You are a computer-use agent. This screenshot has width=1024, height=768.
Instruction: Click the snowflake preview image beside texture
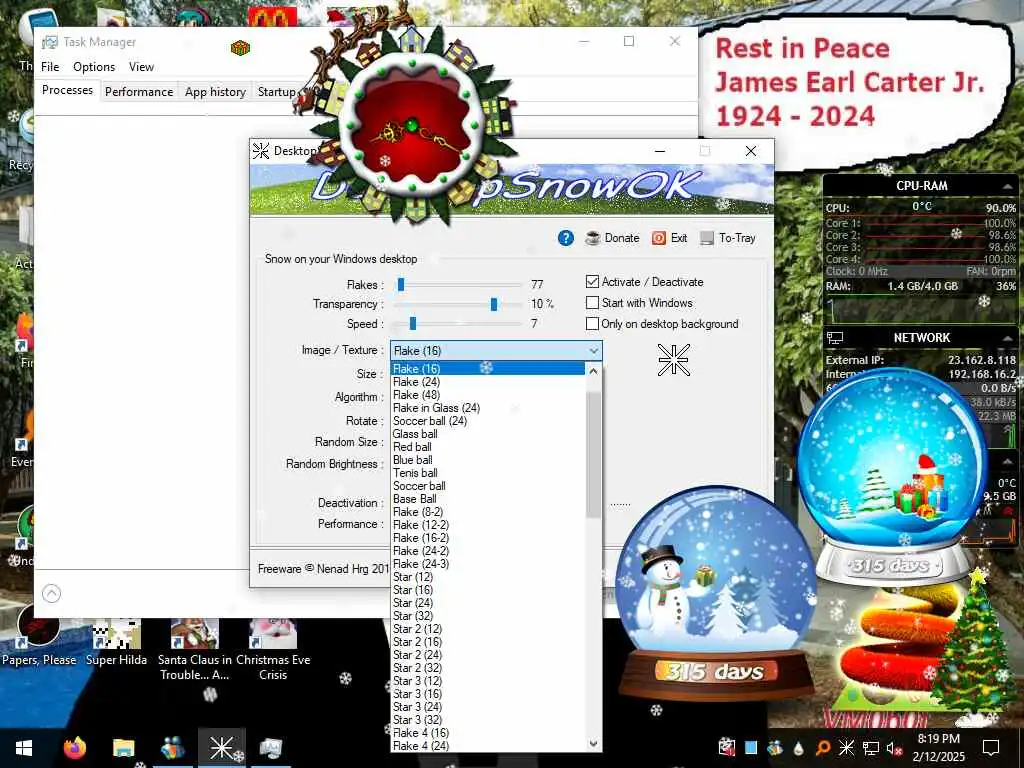(673, 360)
